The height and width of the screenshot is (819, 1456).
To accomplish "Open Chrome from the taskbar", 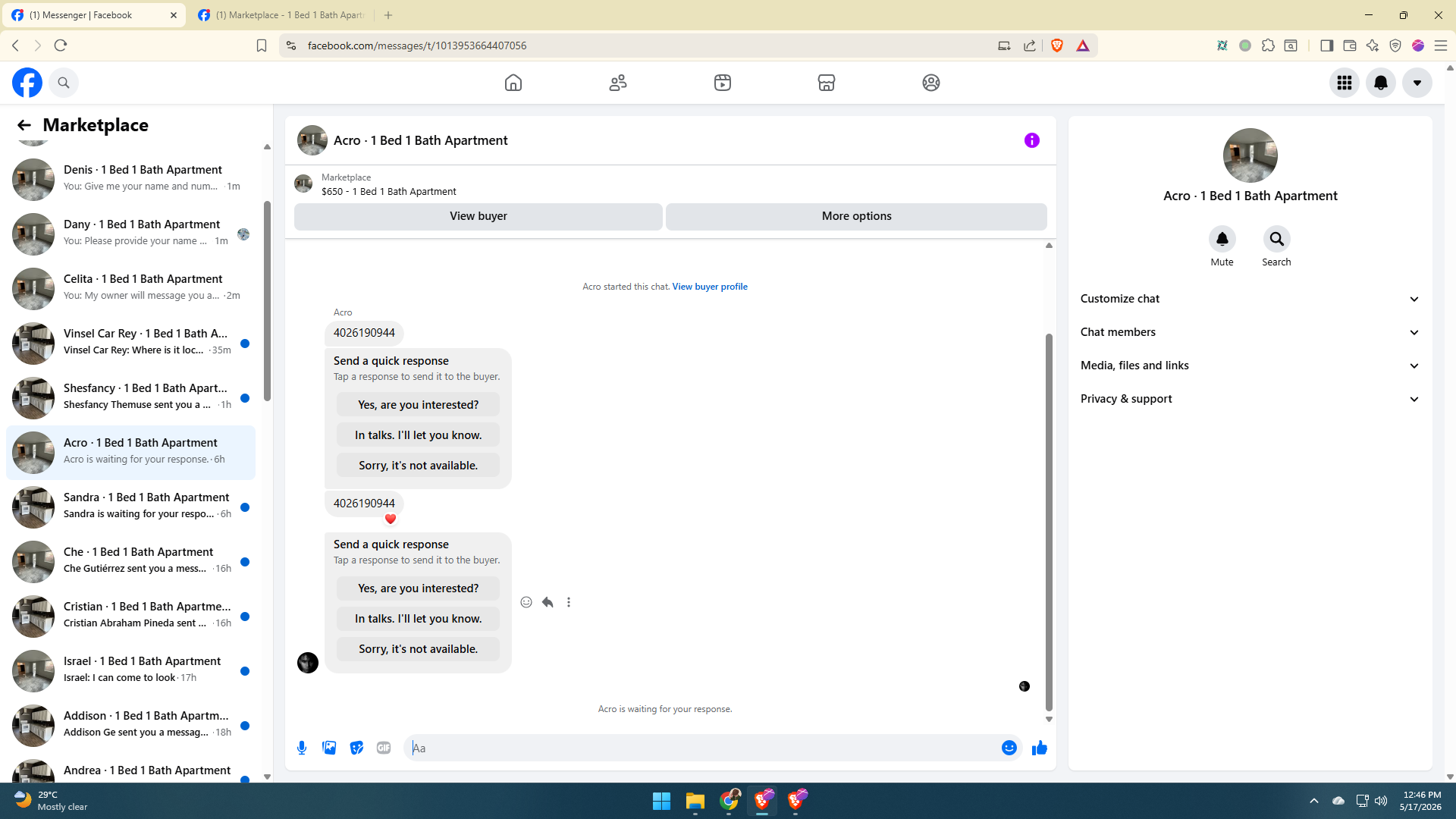I will click(x=730, y=801).
